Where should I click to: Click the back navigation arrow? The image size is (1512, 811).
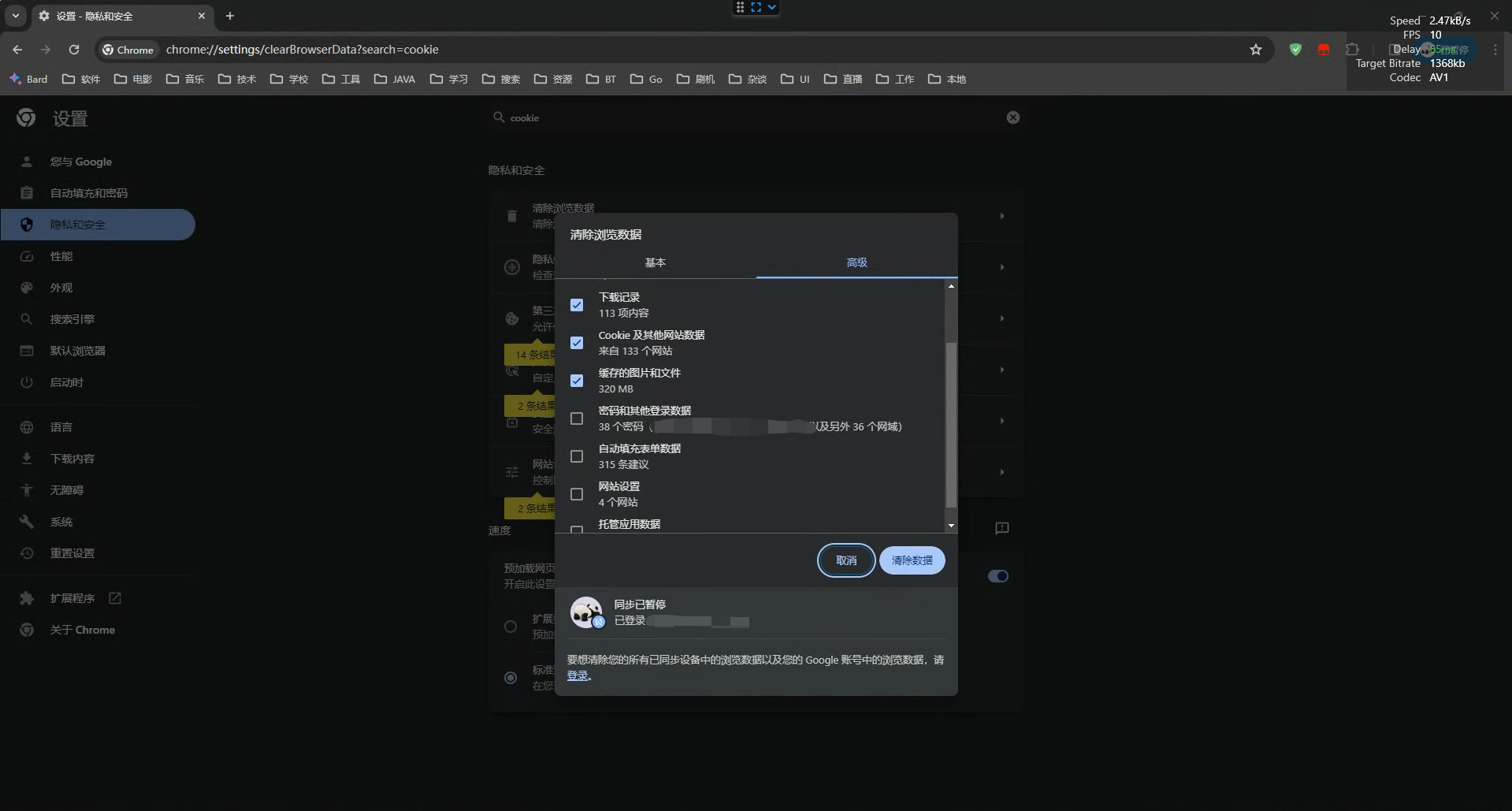[17, 50]
